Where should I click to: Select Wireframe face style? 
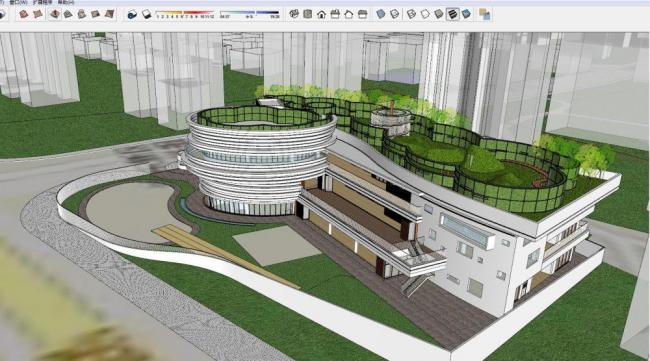point(411,15)
